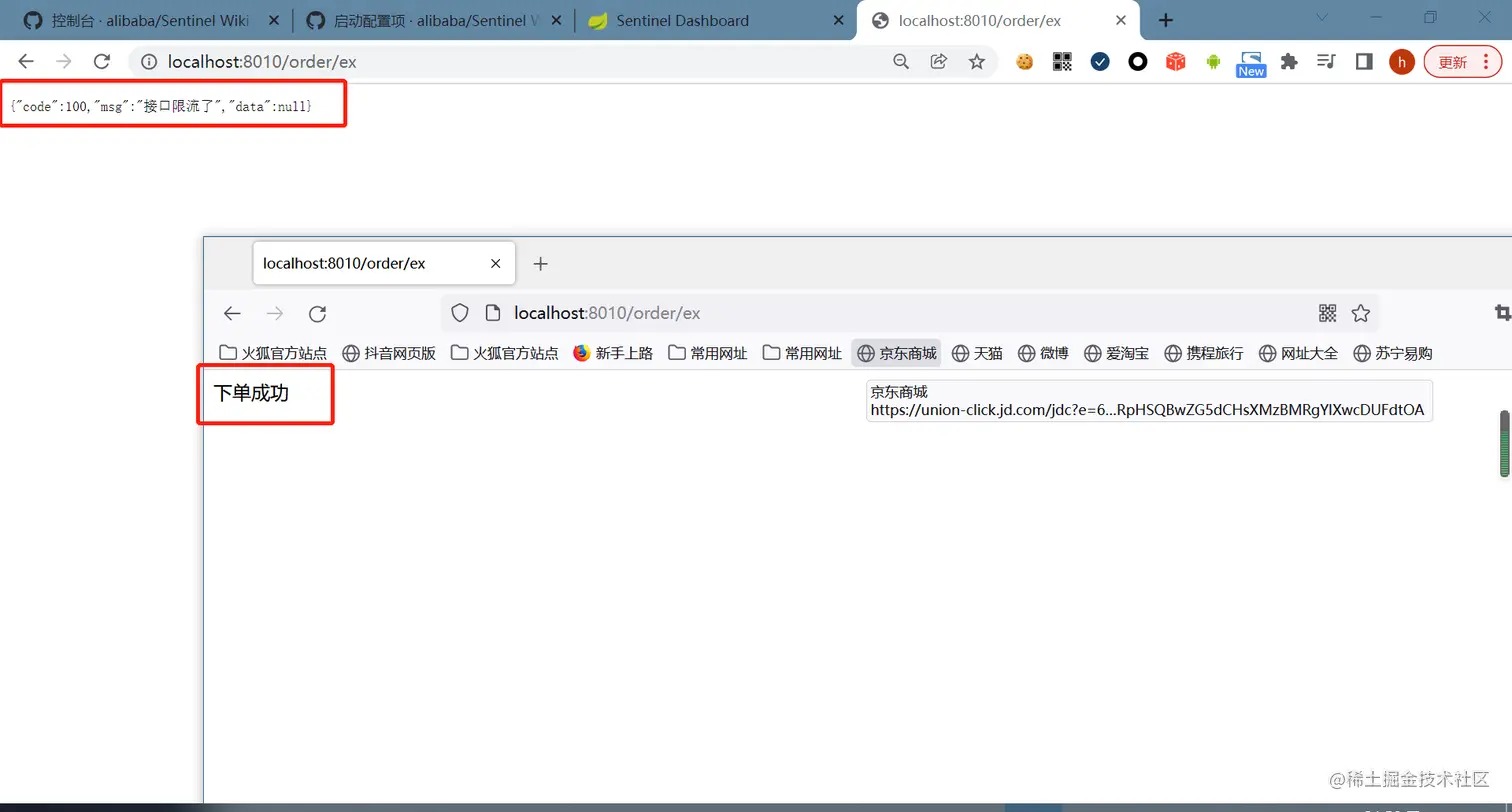Viewport: 1512px width, 812px height.
Task: Toggle Chrome side panel icon
Action: pyautogui.click(x=1364, y=62)
